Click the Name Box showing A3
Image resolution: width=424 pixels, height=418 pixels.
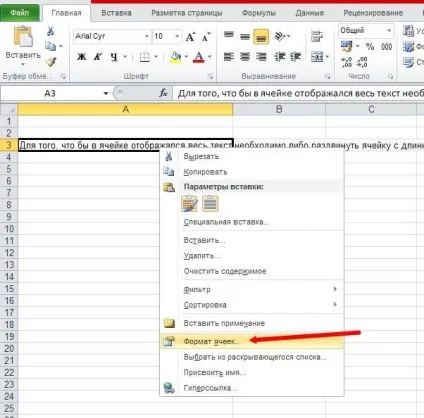click(50, 93)
